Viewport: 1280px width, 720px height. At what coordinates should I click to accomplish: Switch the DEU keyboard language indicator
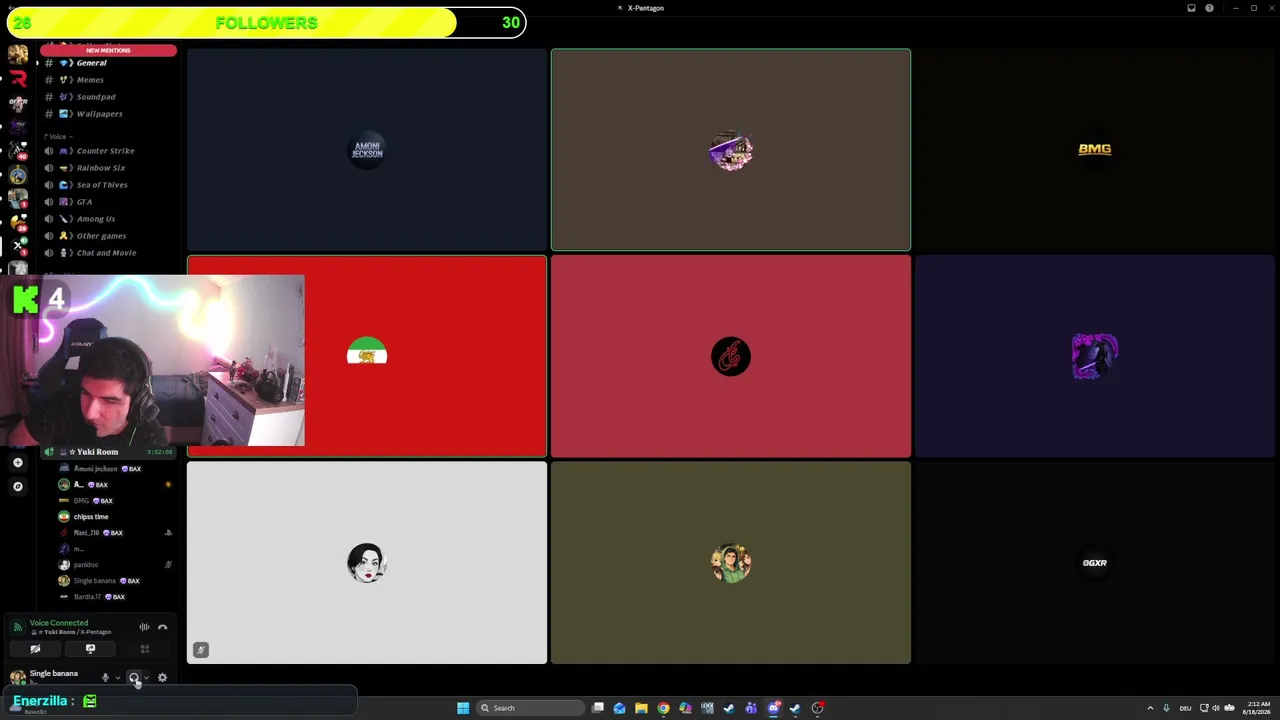[x=1184, y=708]
